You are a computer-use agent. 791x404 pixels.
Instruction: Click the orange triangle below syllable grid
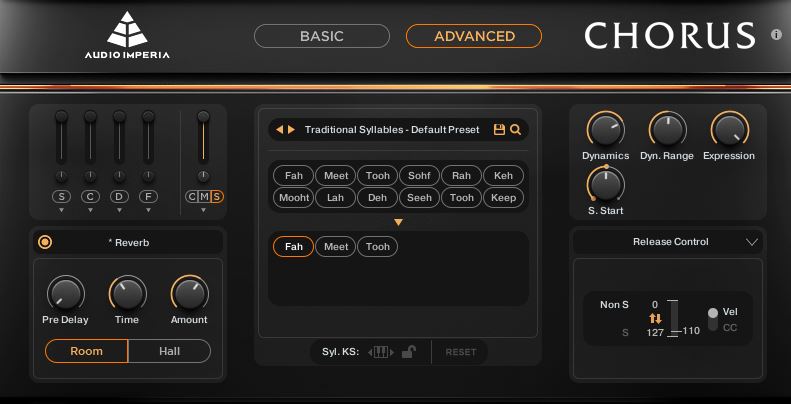click(398, 222)
